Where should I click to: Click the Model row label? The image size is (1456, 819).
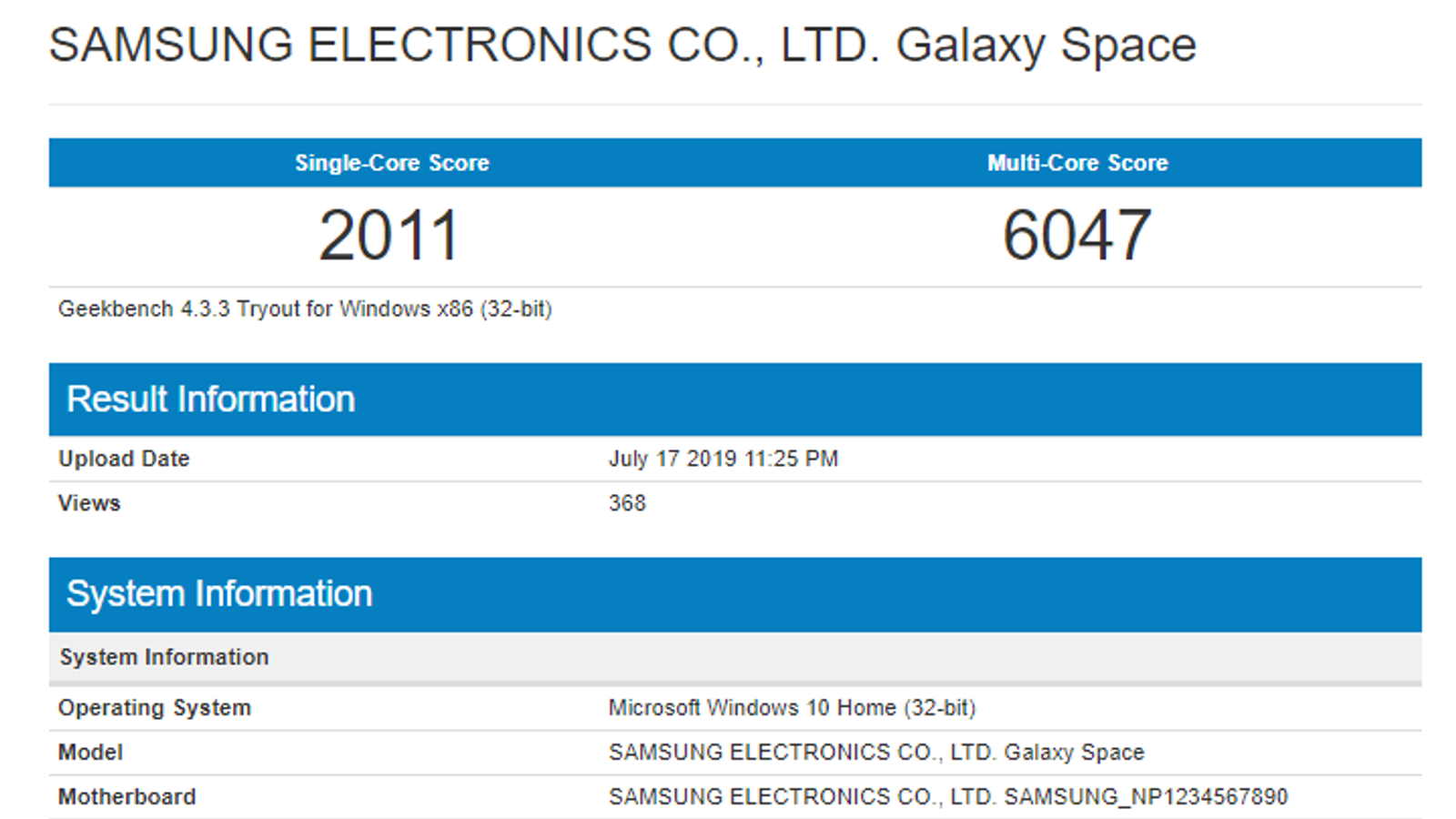click(x=90, y=753)
